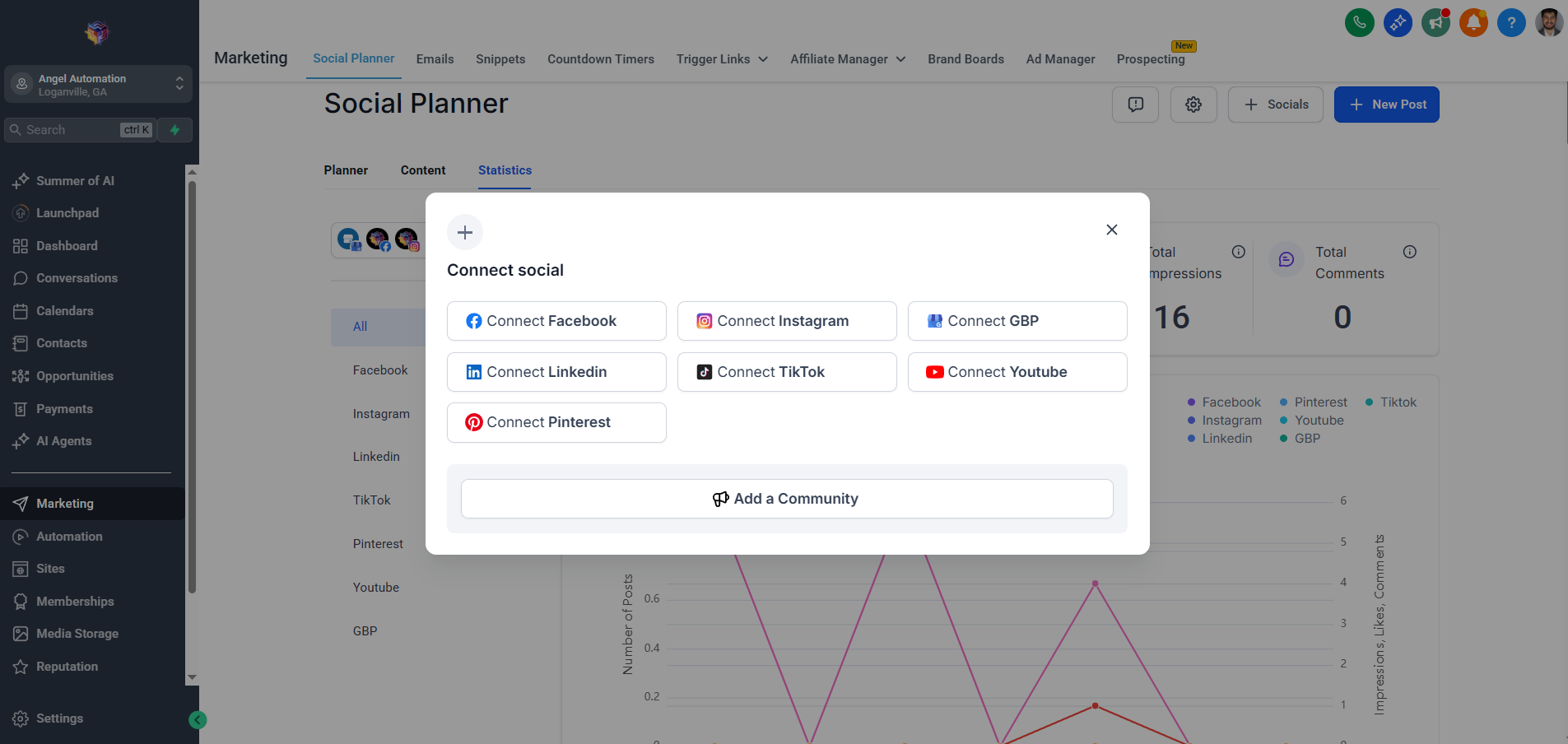Click the AI sparkle icon in top bar
This screenshot has height=744, width=1568.
coord(1398,22)
